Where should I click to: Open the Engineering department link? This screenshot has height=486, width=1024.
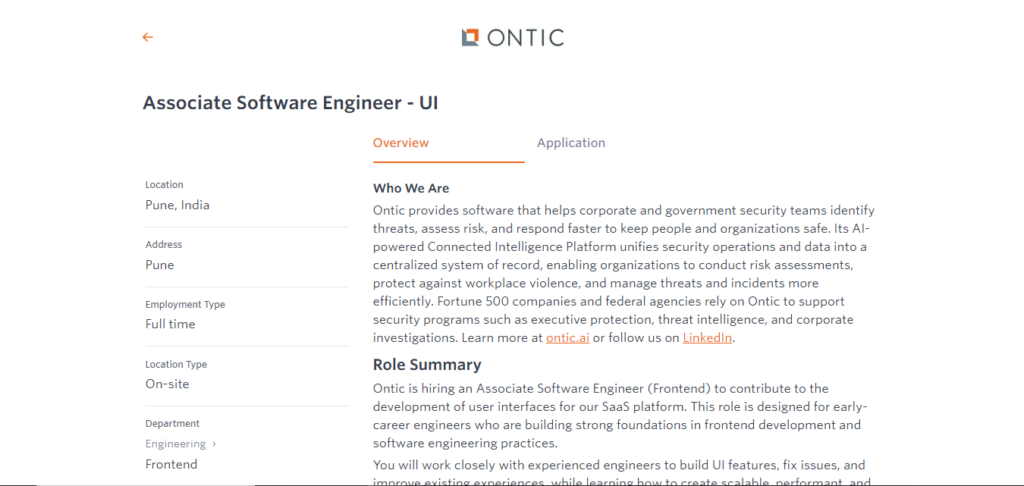point(176,444)
